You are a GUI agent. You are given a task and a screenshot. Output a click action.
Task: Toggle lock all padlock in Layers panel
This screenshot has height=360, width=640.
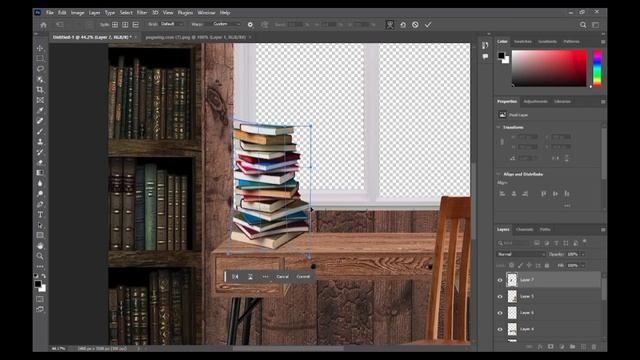[547, 265]
